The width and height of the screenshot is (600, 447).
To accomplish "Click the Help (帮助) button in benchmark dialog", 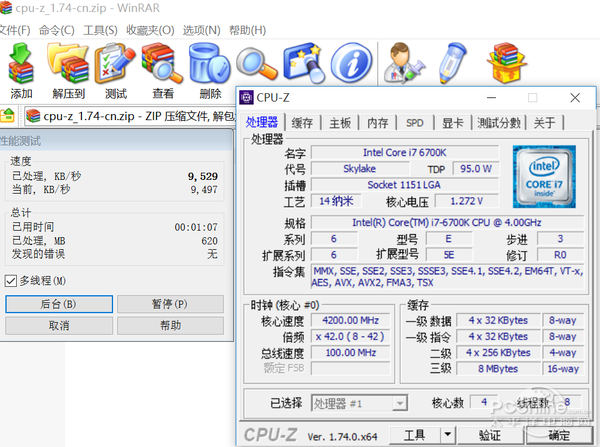I will 170,326.
